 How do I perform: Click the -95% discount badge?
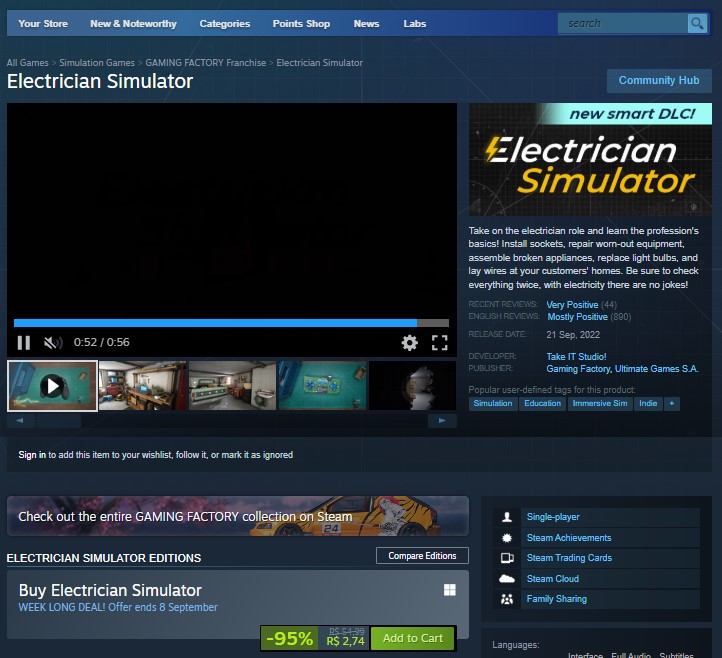pyautogui.click(x=290, y=638)
